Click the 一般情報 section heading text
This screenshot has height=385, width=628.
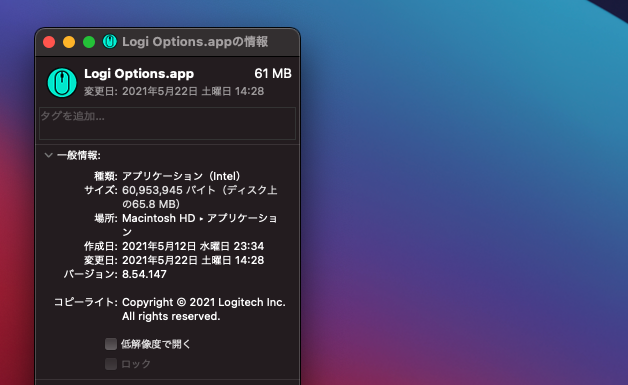[79, 155]
